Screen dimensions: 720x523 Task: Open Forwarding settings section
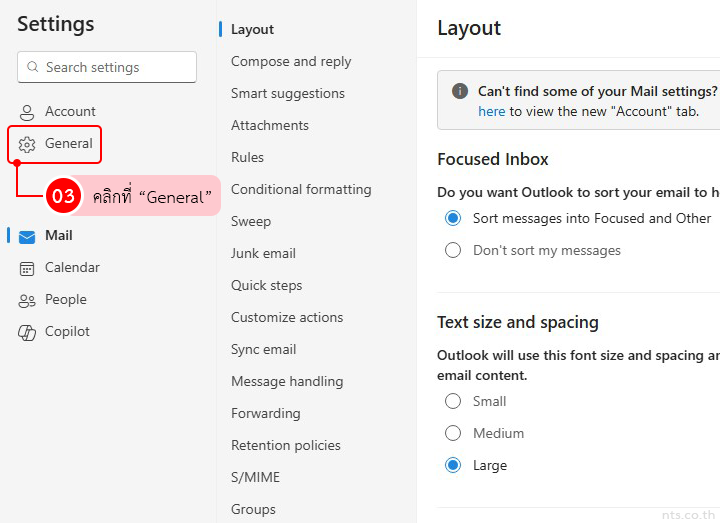click(265, 413)
